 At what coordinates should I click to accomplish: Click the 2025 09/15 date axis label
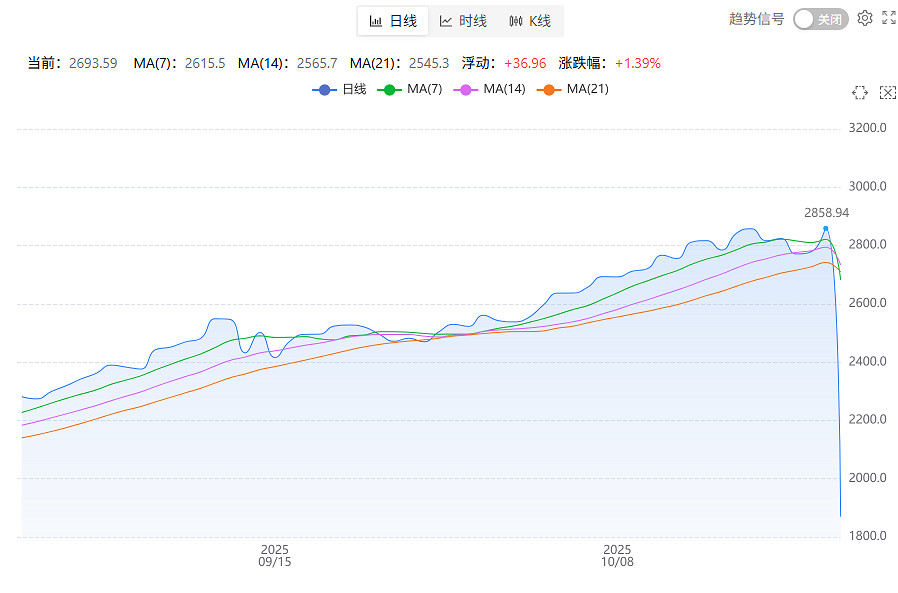pos(275,556)
